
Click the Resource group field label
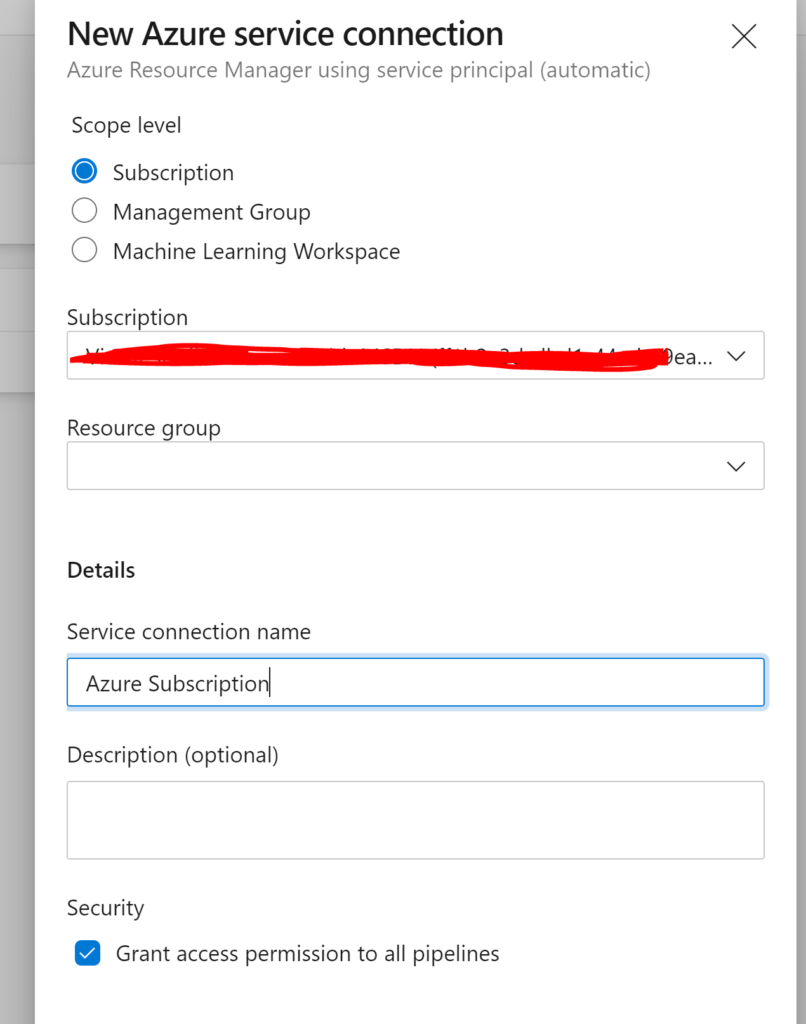[144, 428]
